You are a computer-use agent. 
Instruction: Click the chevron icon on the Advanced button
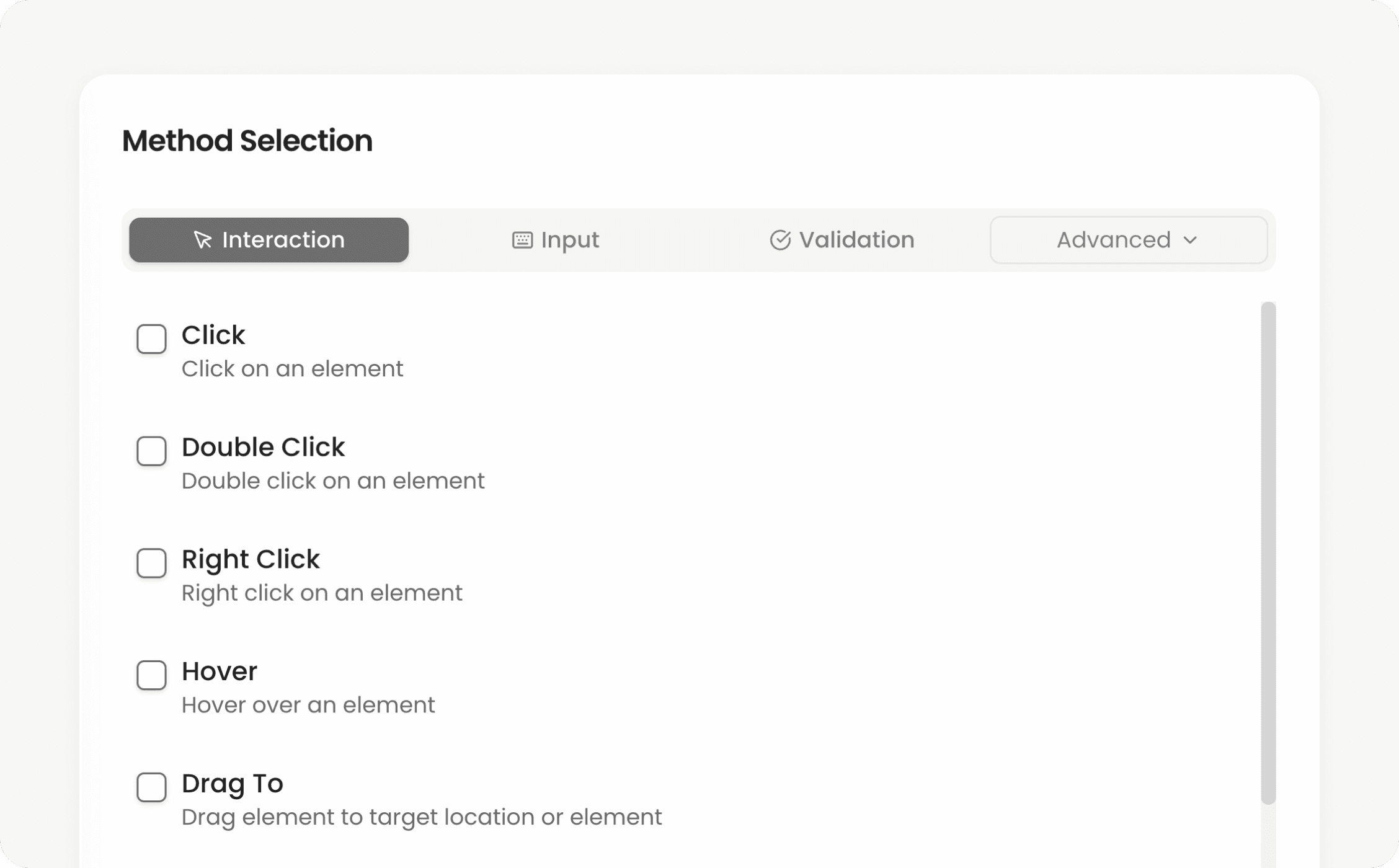click(x=1191, y=241)
